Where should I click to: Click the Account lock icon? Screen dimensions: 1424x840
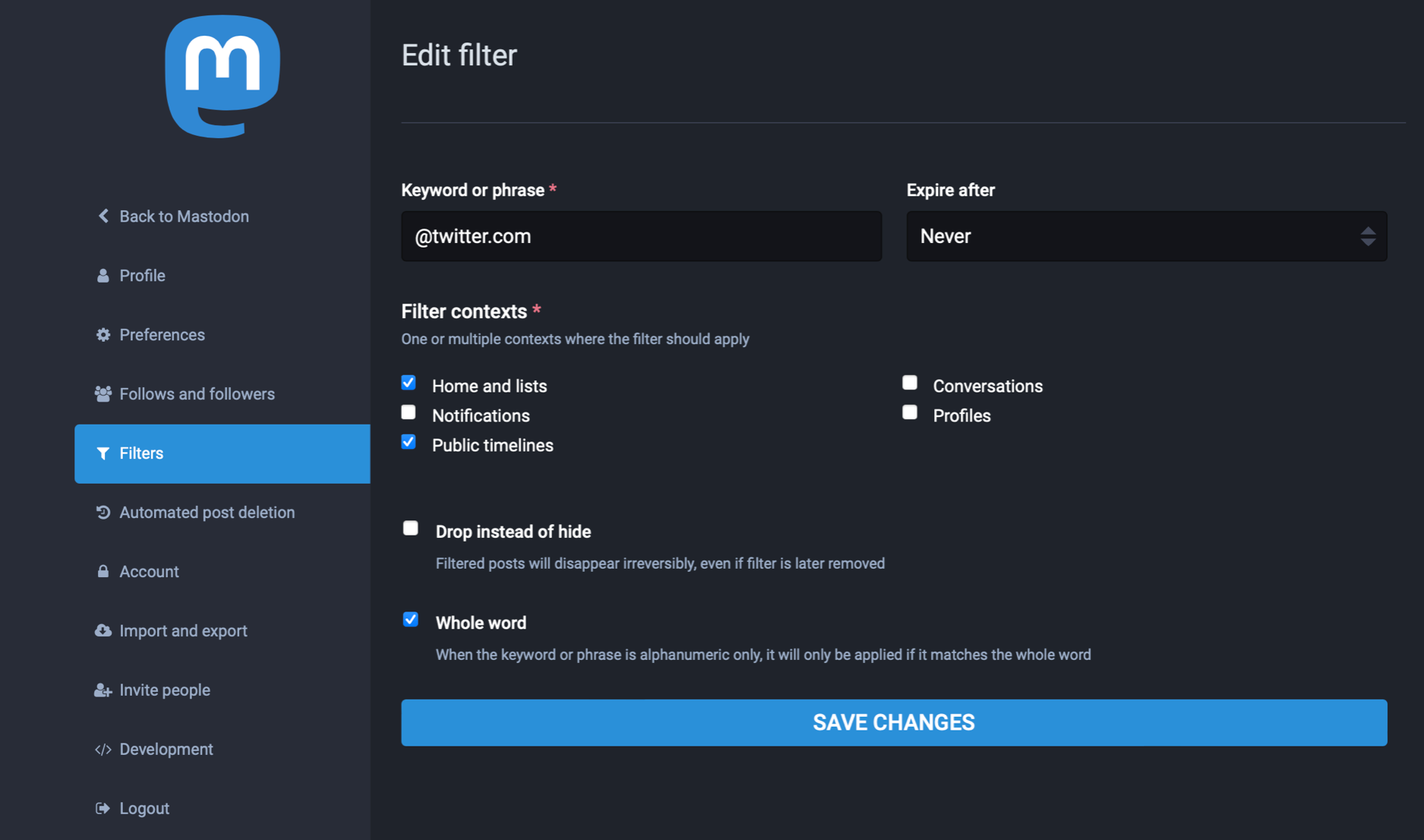pos(103,571)
